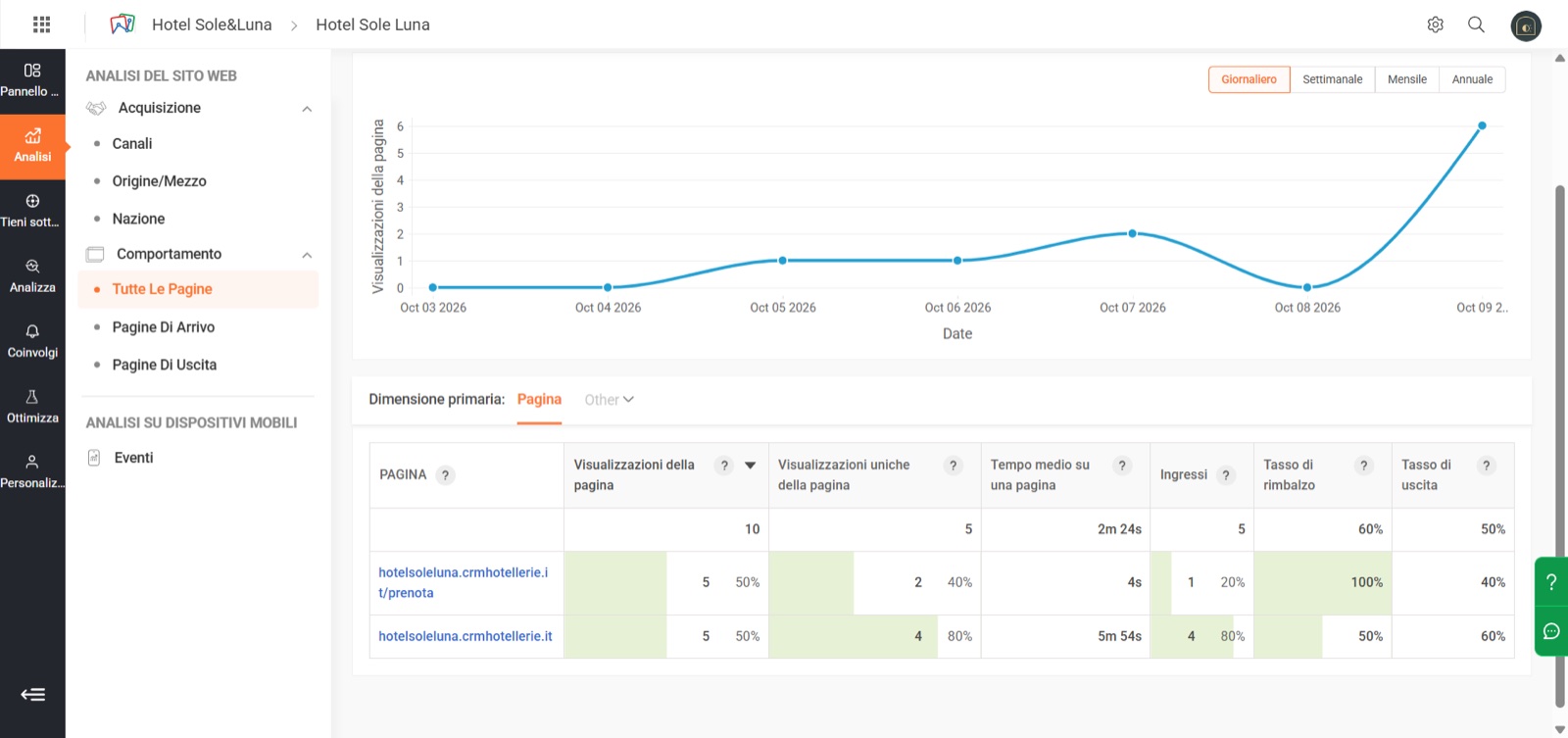The image size is (1568, 738).
Task: Switch chart to Mensile
Action: 1407,79
